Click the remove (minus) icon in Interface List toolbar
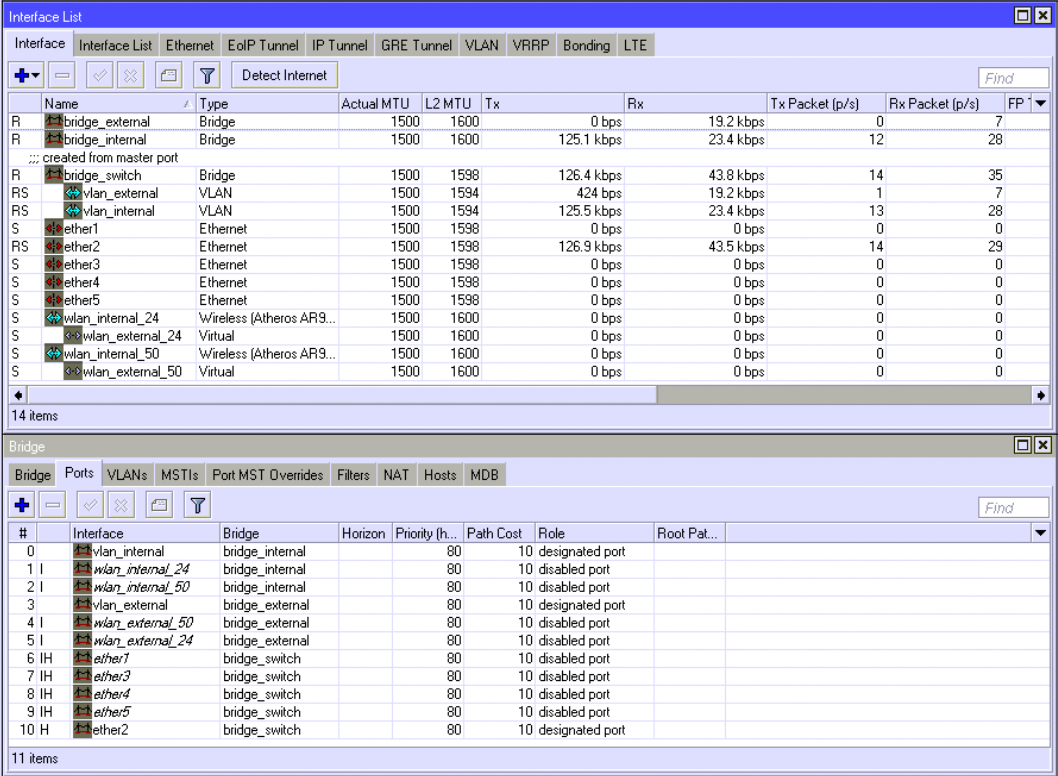 click(61, 75)
